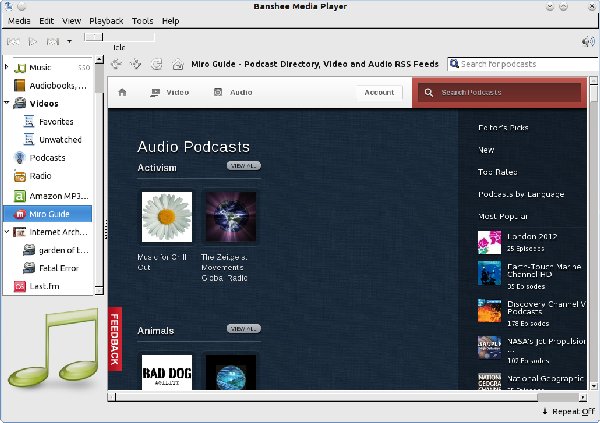Select Amazon MP3 store icon
This screenshot has height=423, width=600.
[20, 196]
